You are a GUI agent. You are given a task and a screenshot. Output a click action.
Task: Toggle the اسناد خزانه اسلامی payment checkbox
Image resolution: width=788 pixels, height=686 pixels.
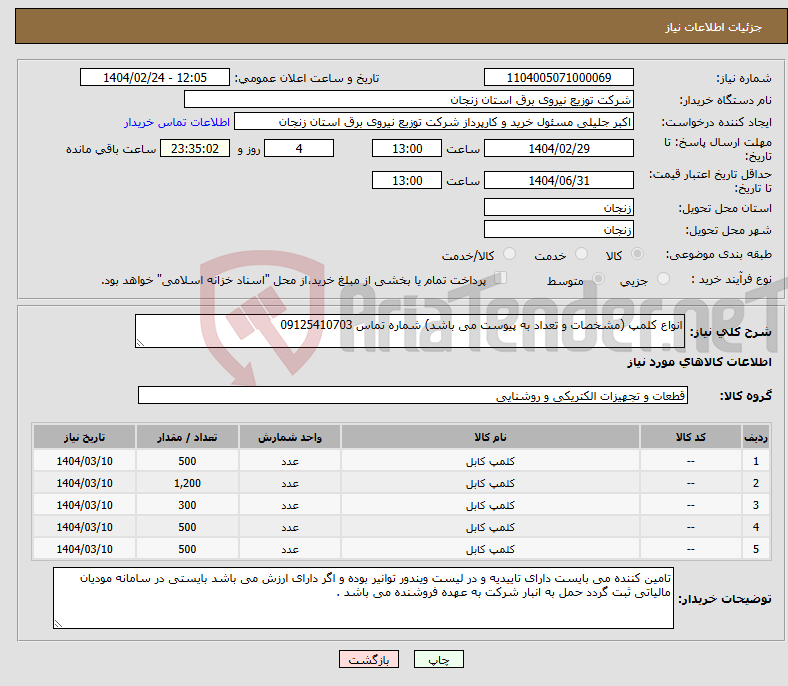point(501,277)
